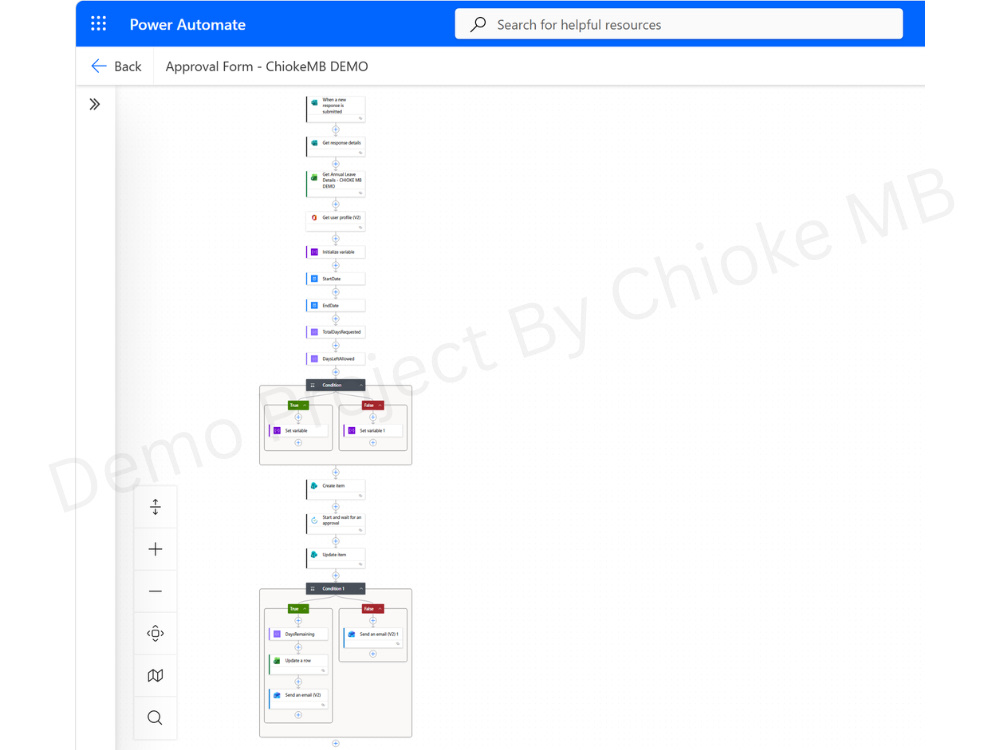Select the DaysLeftAllowed compose action
Viewport: 1000px width, 750px height.
click(335, 359)
